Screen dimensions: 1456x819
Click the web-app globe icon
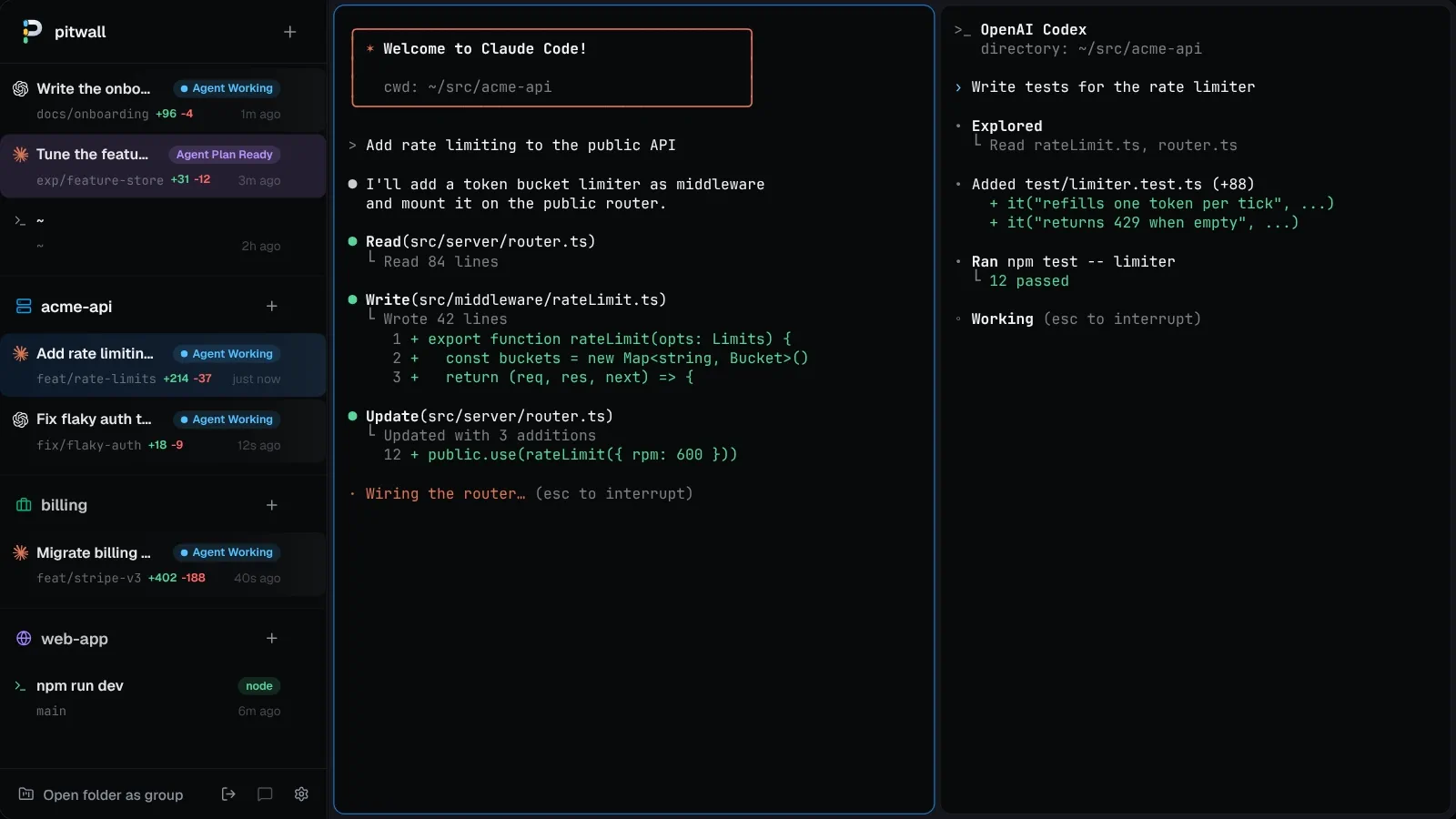coord(25,639)
